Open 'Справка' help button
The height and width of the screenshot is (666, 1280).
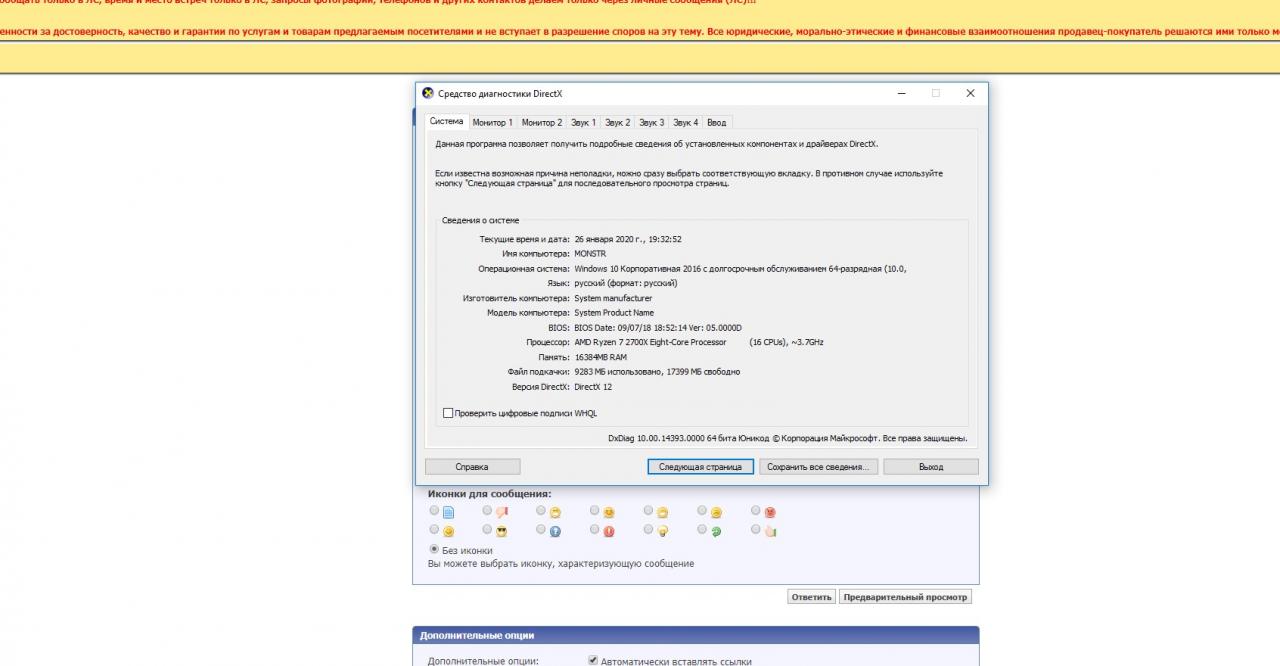click(472, 466)
